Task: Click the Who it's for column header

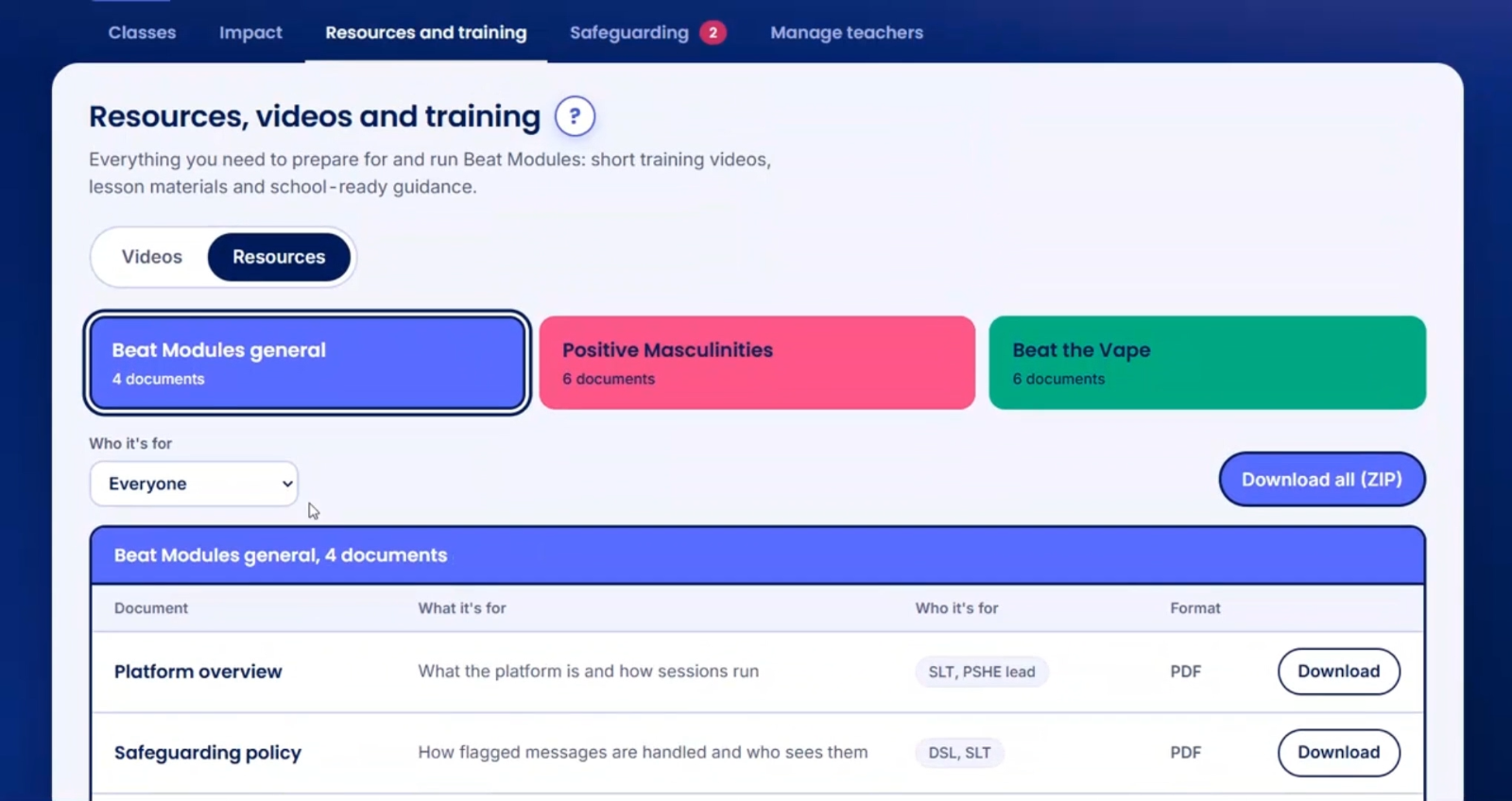Action: coord(956,608)
